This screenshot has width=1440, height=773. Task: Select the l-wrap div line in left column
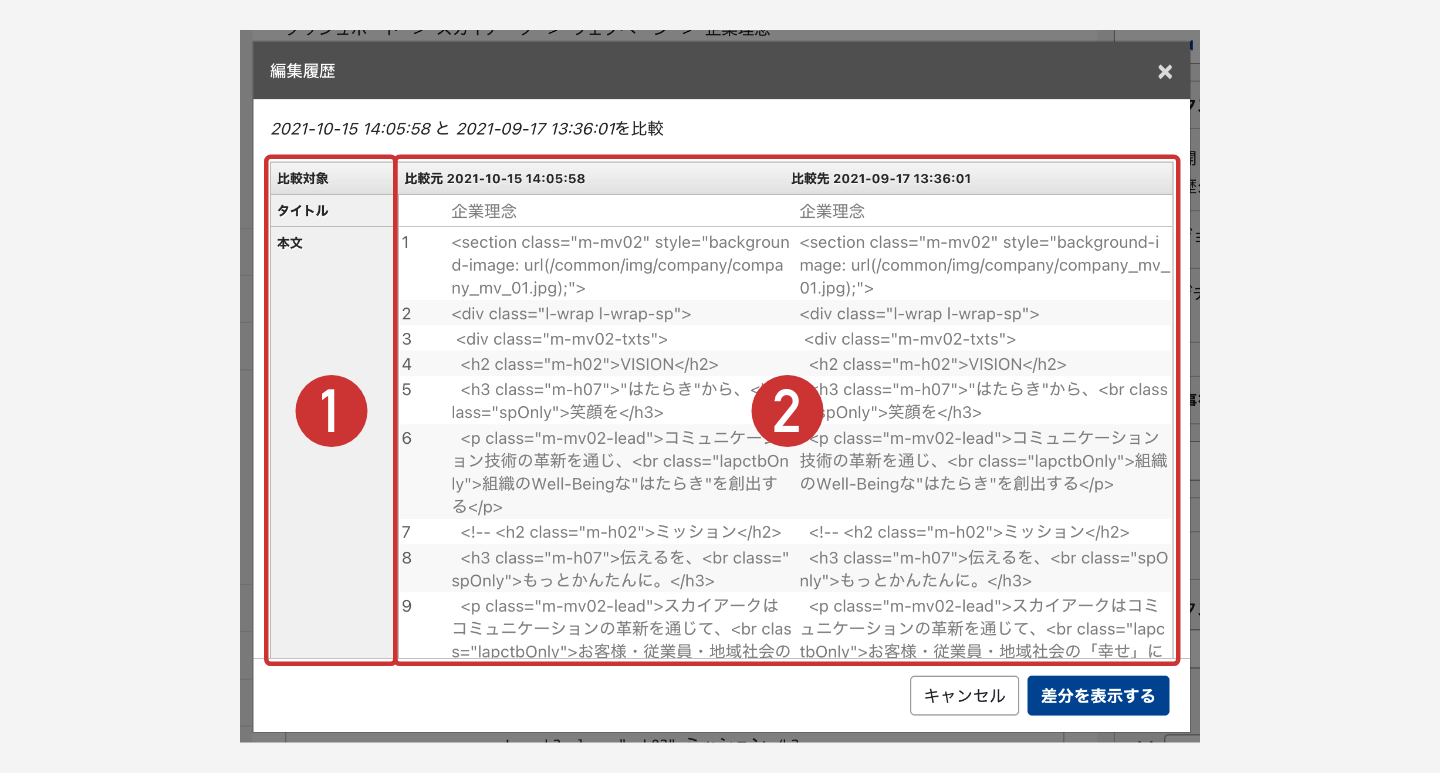tap(571, 314)
